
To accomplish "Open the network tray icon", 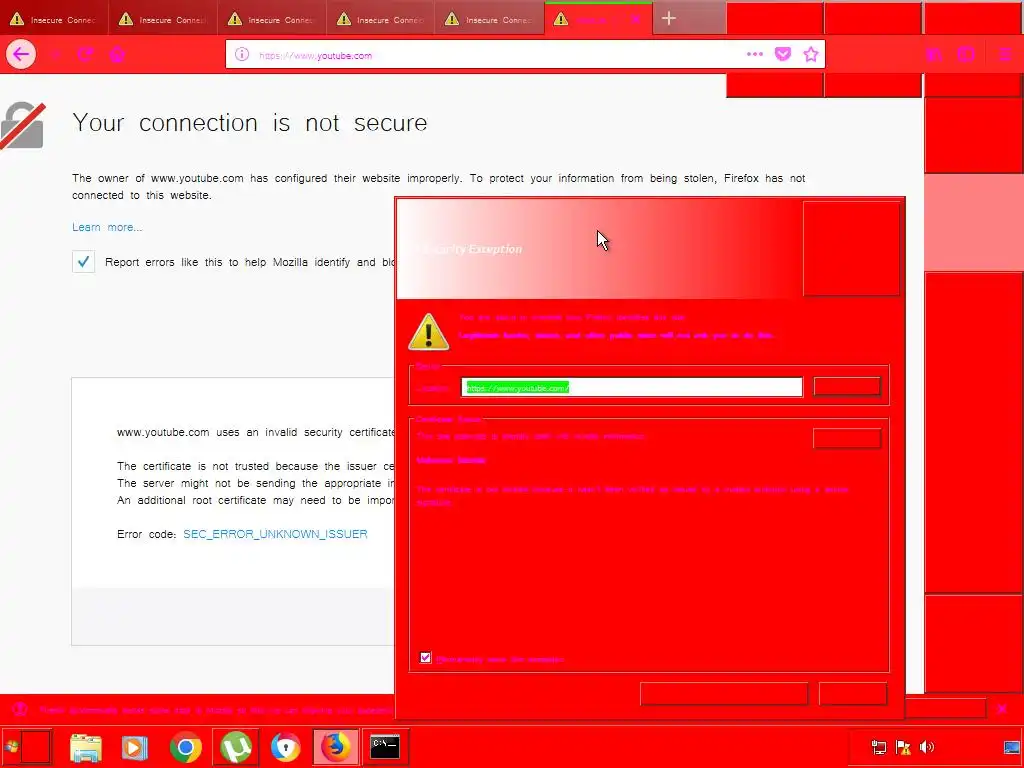I will [879, 748].
